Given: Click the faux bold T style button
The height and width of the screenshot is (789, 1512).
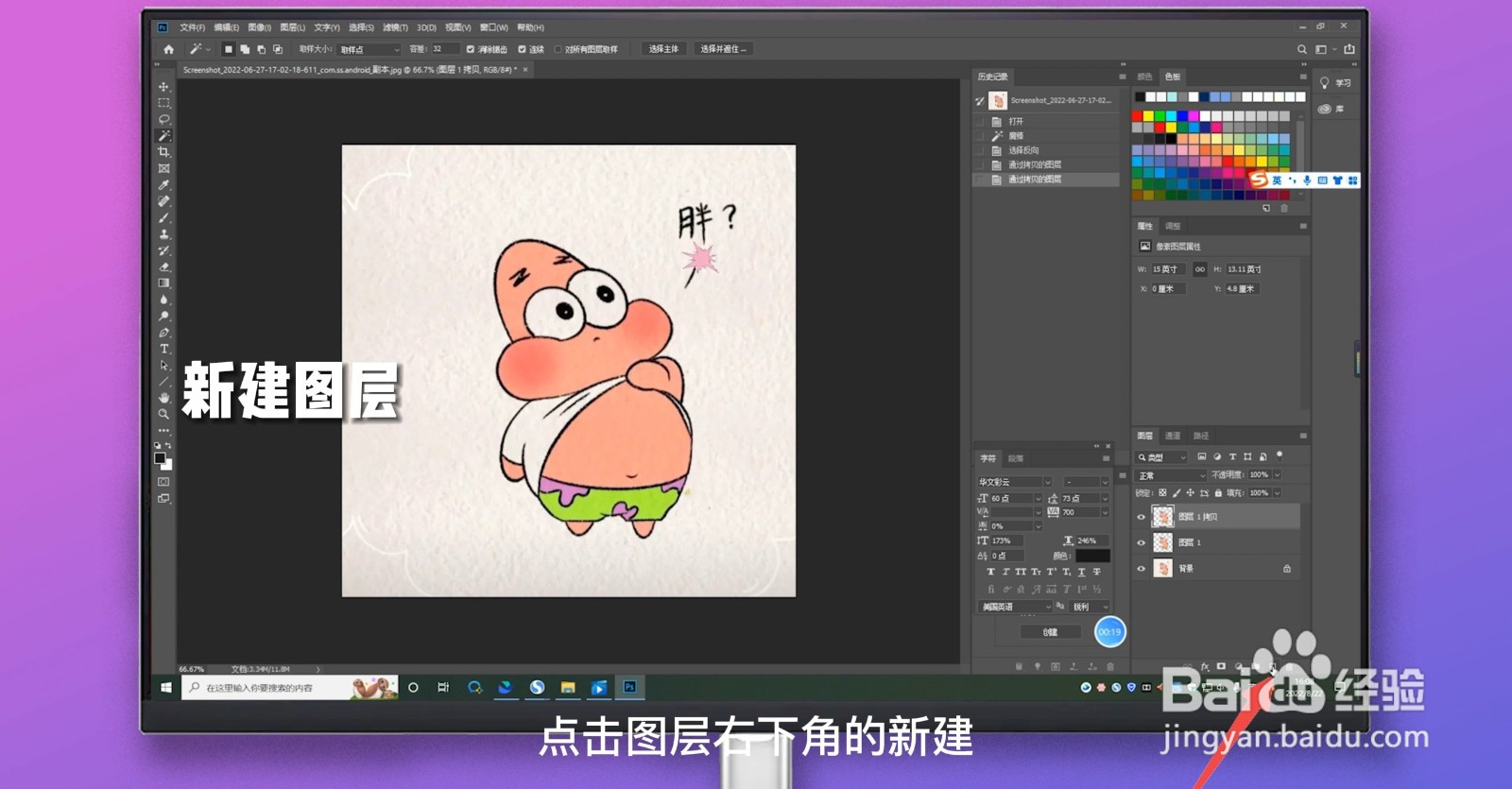Looking at the screenshot, I should 990,572.
